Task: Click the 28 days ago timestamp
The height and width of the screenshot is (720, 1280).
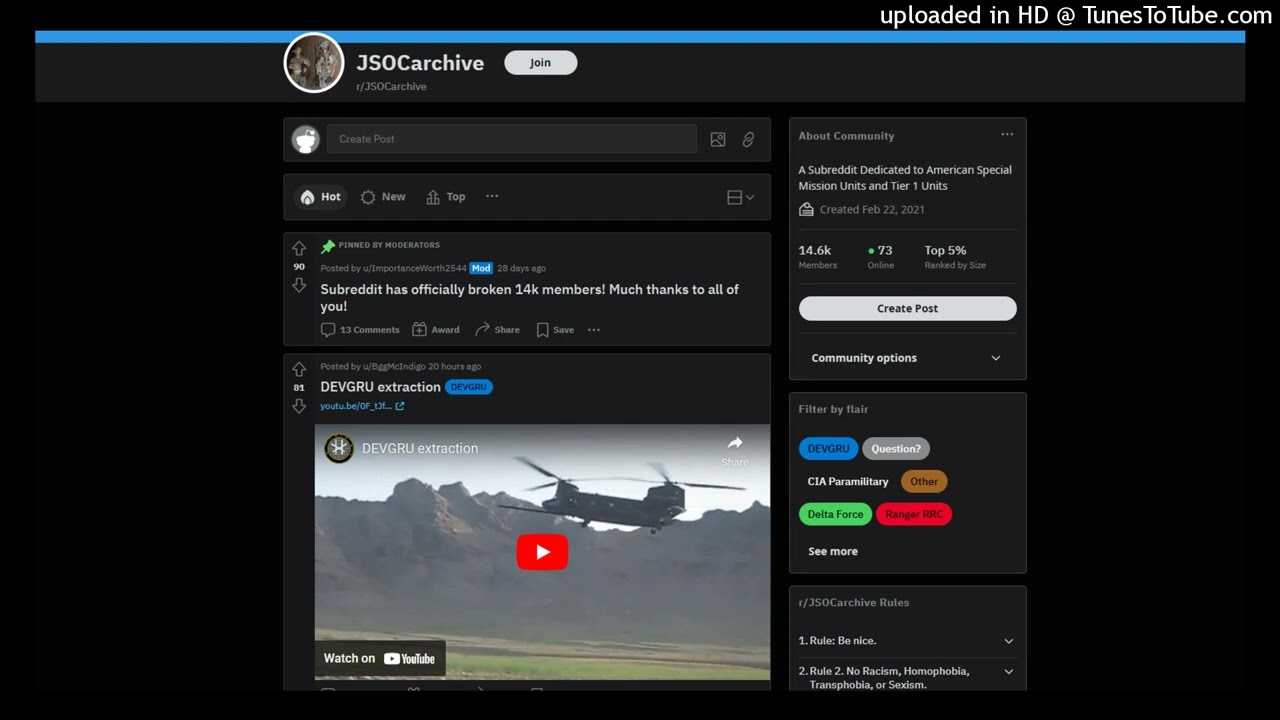Action: click(522, 268)
